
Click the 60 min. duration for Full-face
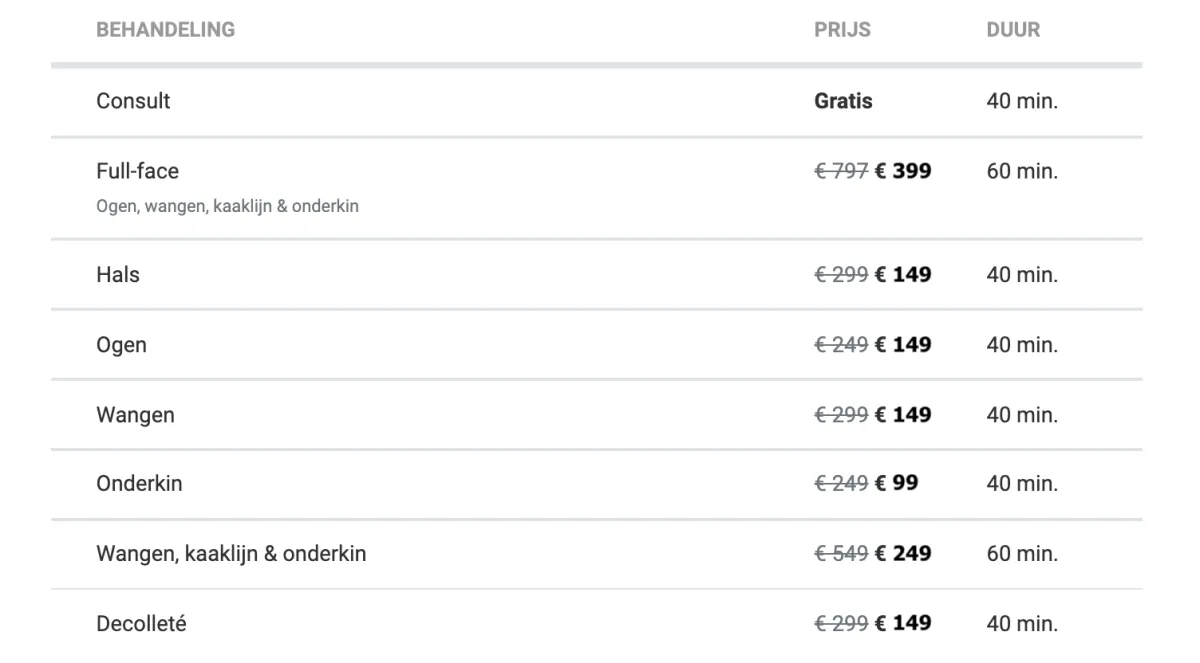tap(1021, 171)
